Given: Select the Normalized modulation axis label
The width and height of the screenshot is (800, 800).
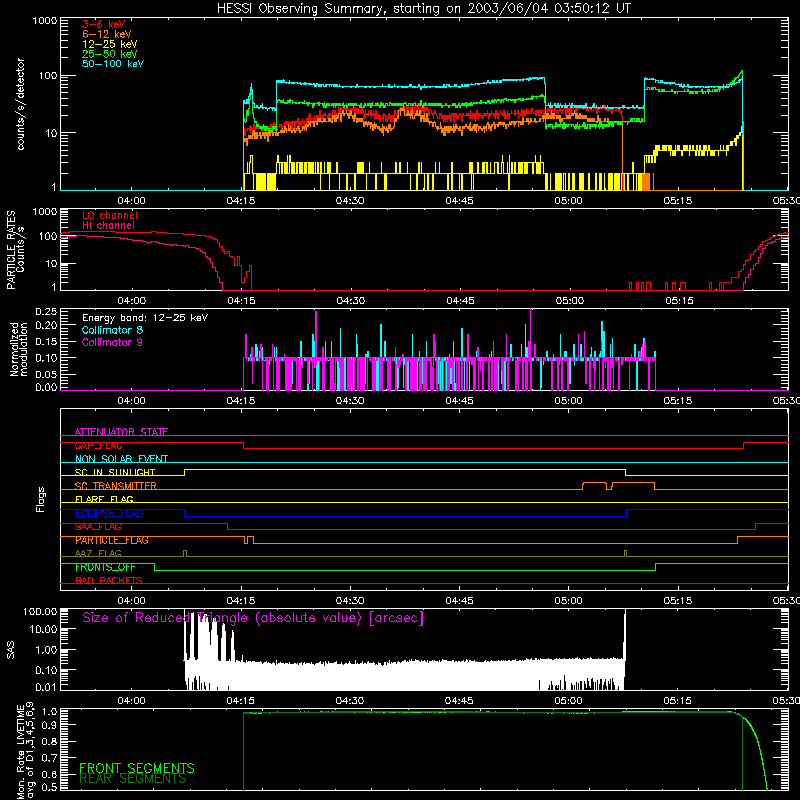Looking at the screenshot, I should (19, 349).
